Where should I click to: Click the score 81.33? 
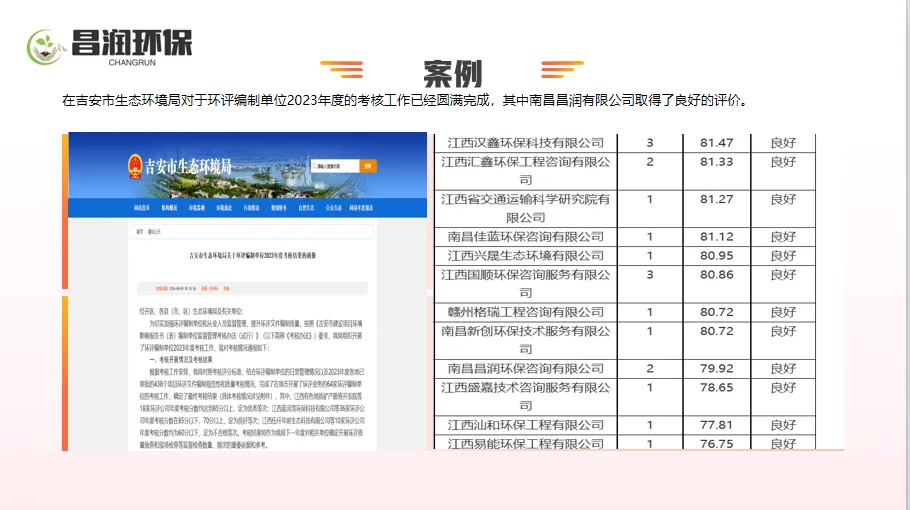point(716,162)
